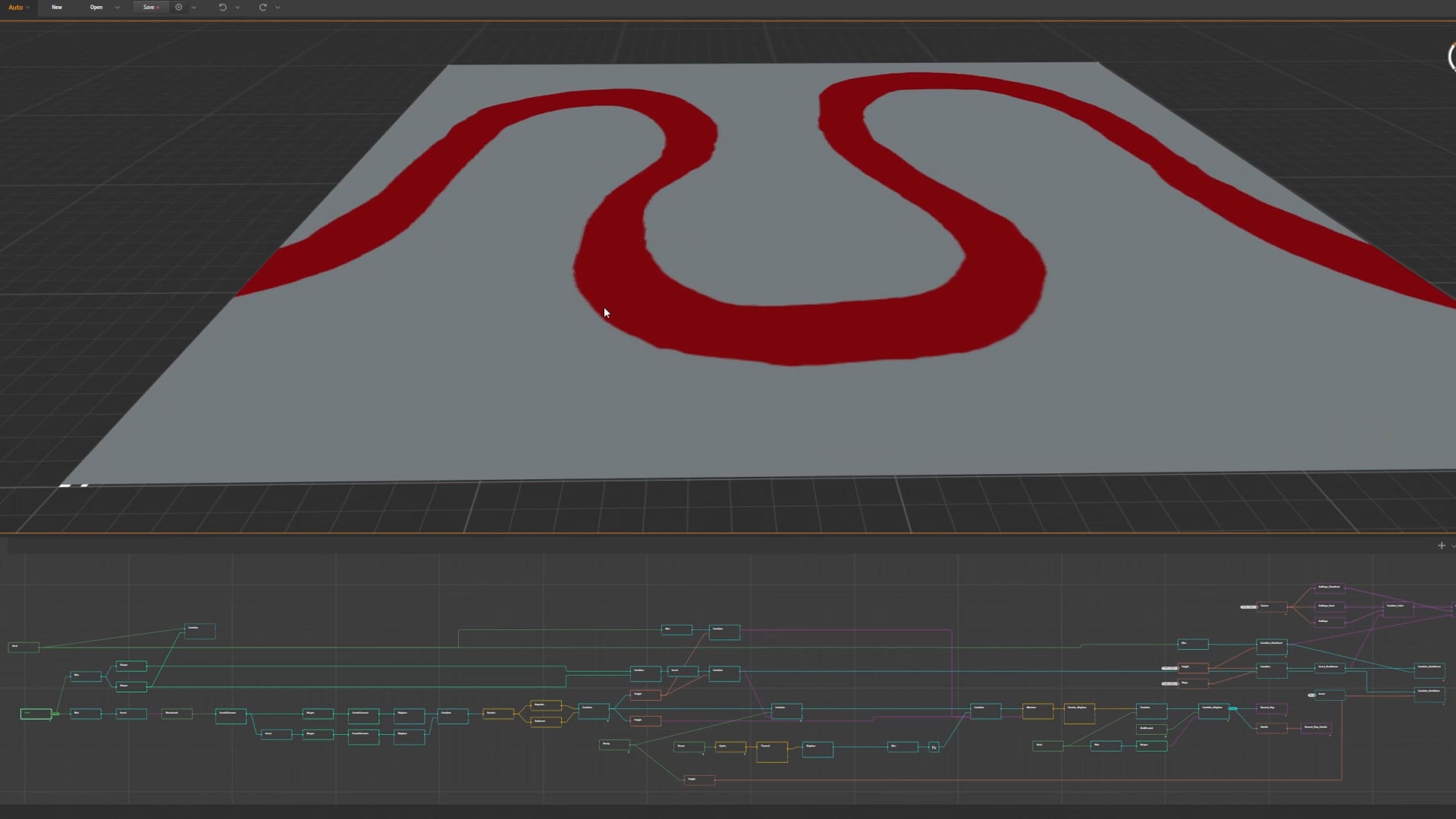This screenshot has width=1456, height=819.
Task: Click the plus icon atop the node graph panel
Action: coord(1440,545)
